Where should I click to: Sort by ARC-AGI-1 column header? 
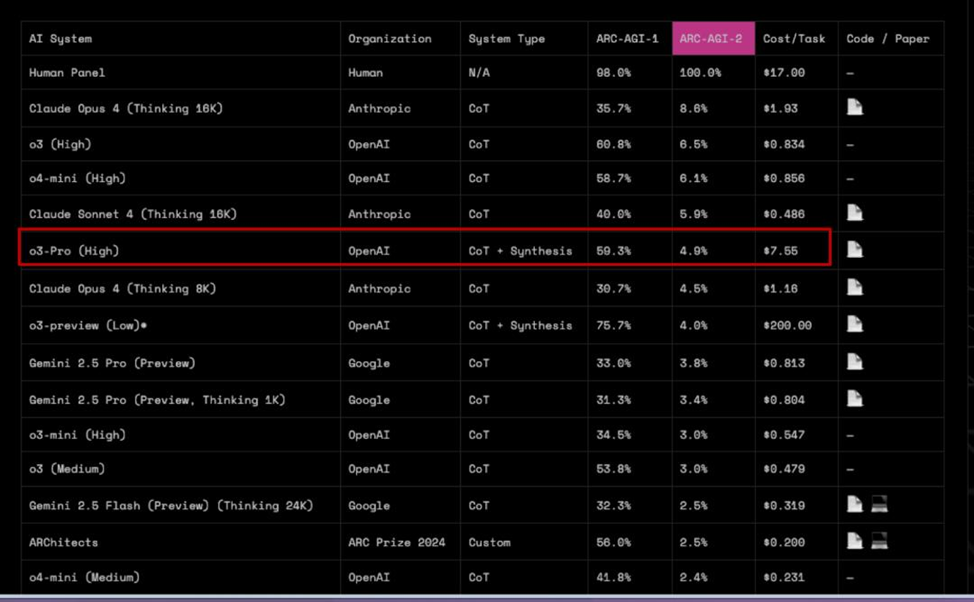pyautogui.click(x=627, y=39)
